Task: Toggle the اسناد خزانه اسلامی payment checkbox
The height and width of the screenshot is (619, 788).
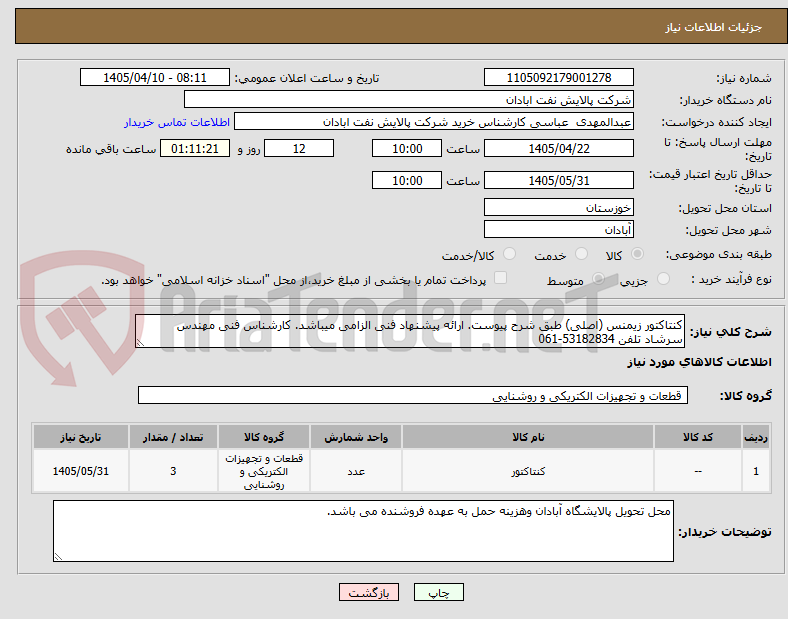Action: point(501,278)
